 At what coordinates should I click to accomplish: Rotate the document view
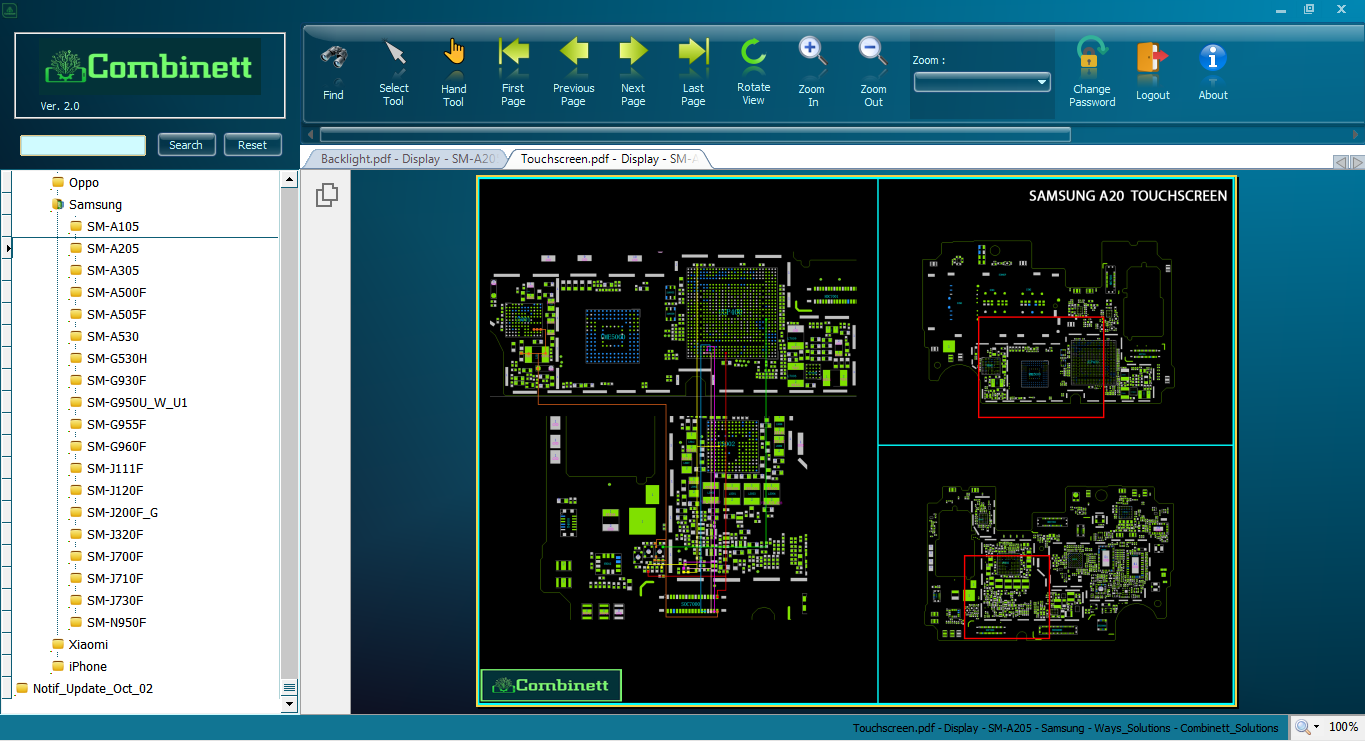coord(753,72)
